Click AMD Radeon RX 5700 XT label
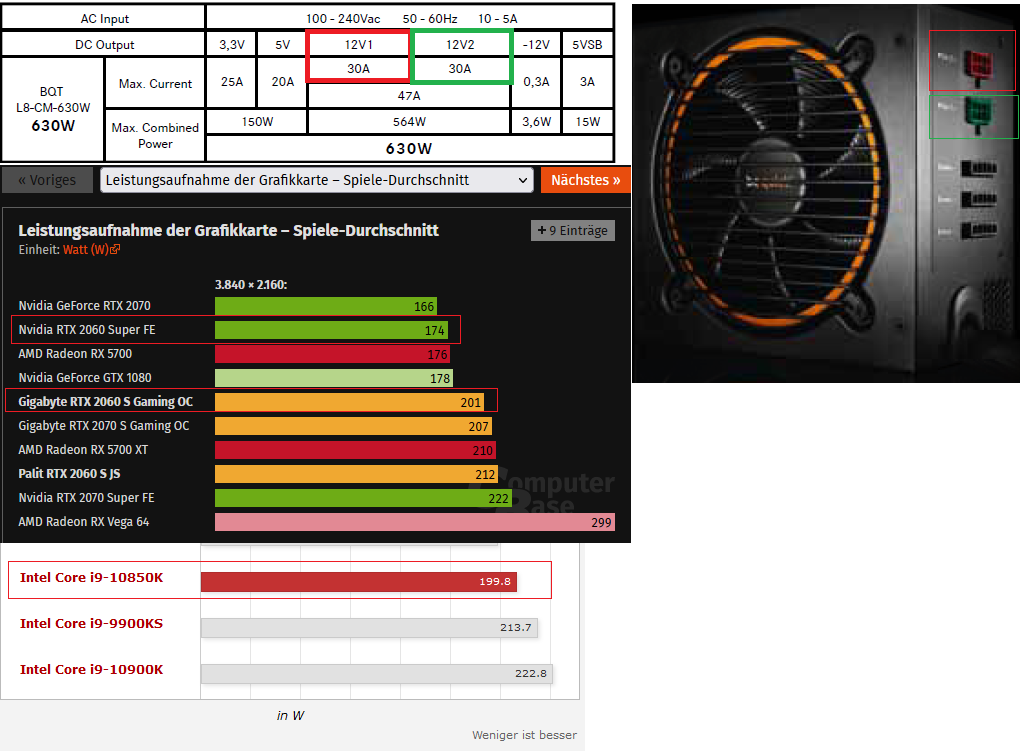The image size is (1020, 751). click(x=83, y=450)
